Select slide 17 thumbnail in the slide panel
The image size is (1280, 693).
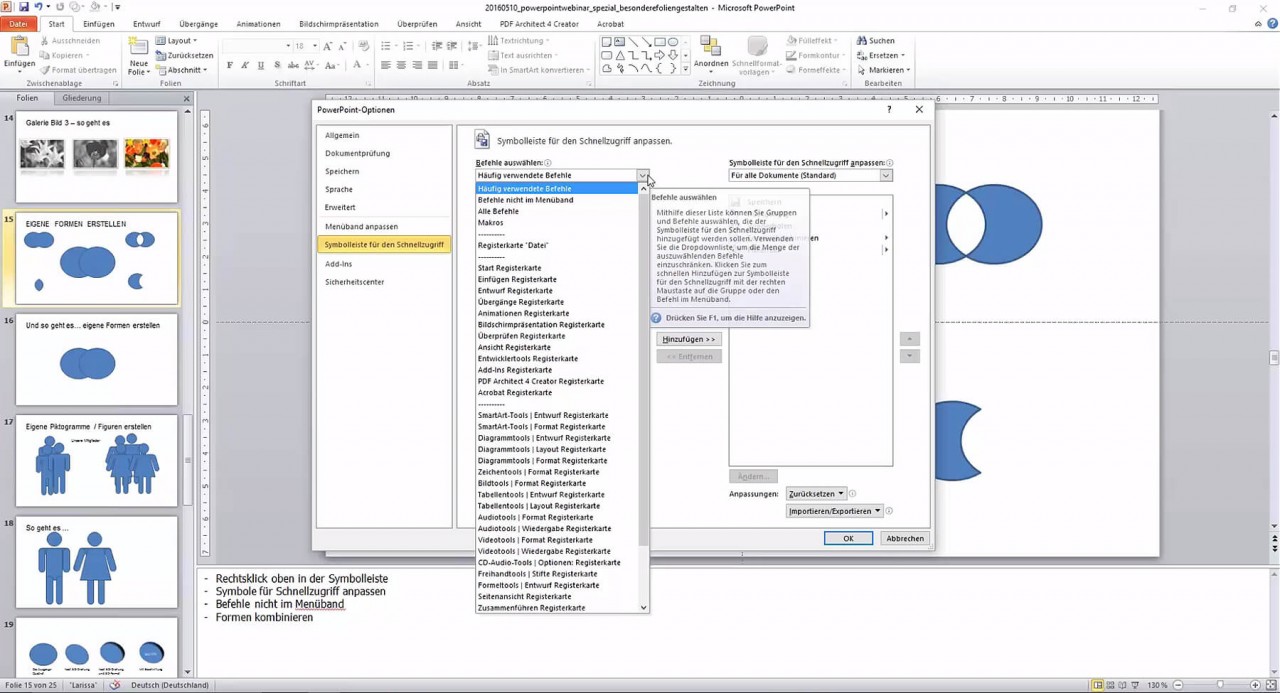95,460
